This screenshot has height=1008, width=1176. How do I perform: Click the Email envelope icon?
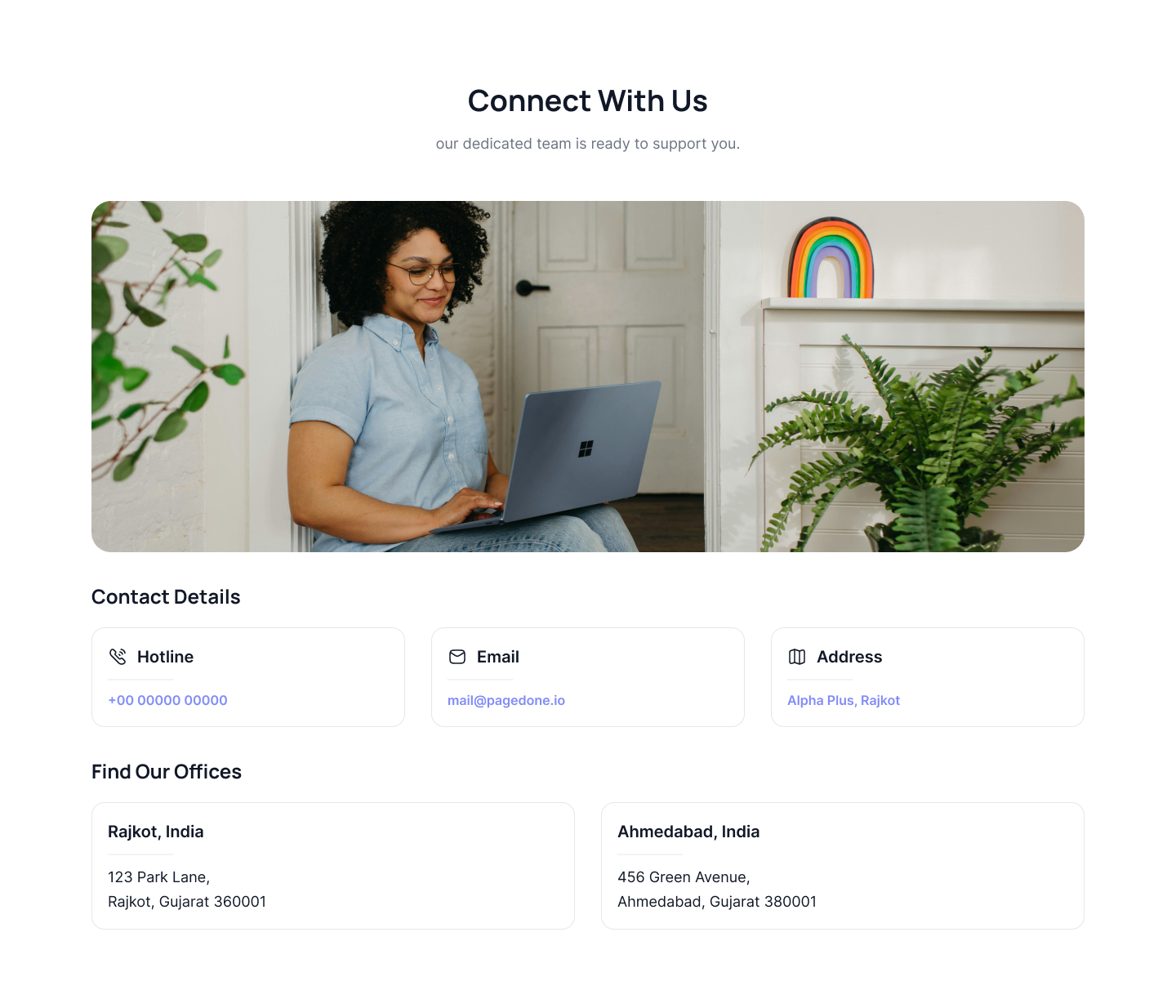[x=457, y=657]
